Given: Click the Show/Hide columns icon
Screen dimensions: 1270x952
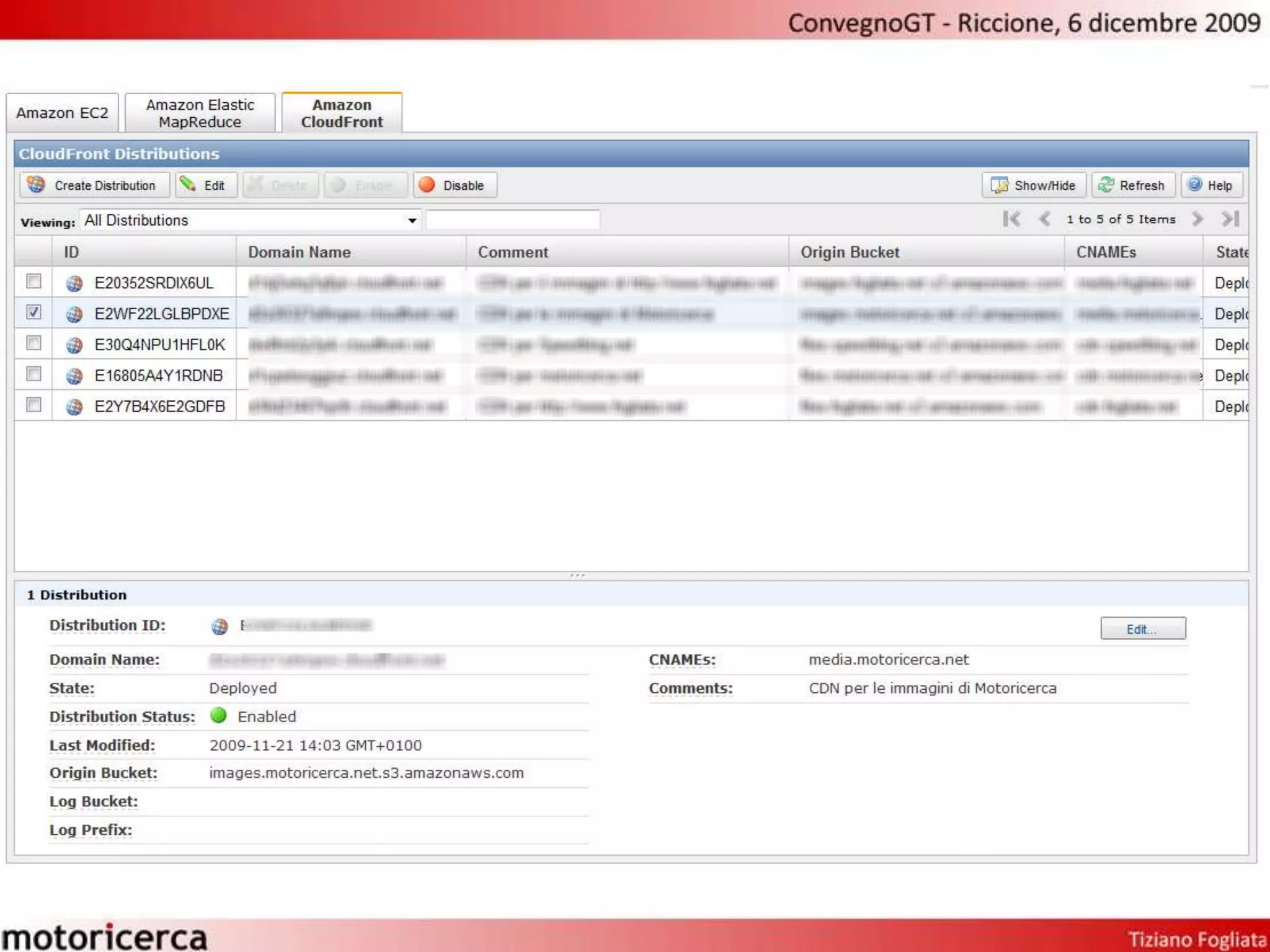Looking at the screenshot, I should point(999,185).
